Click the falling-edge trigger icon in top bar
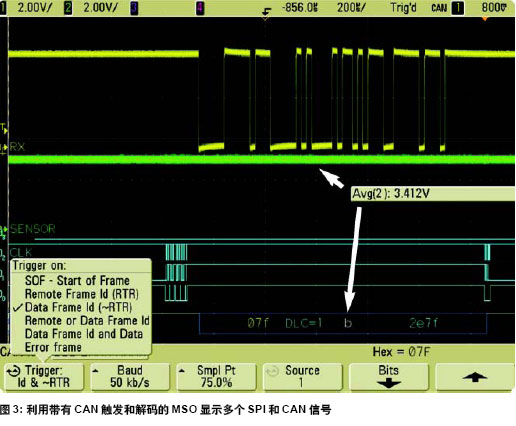This screenshot has height=426, width=516. 266,12
